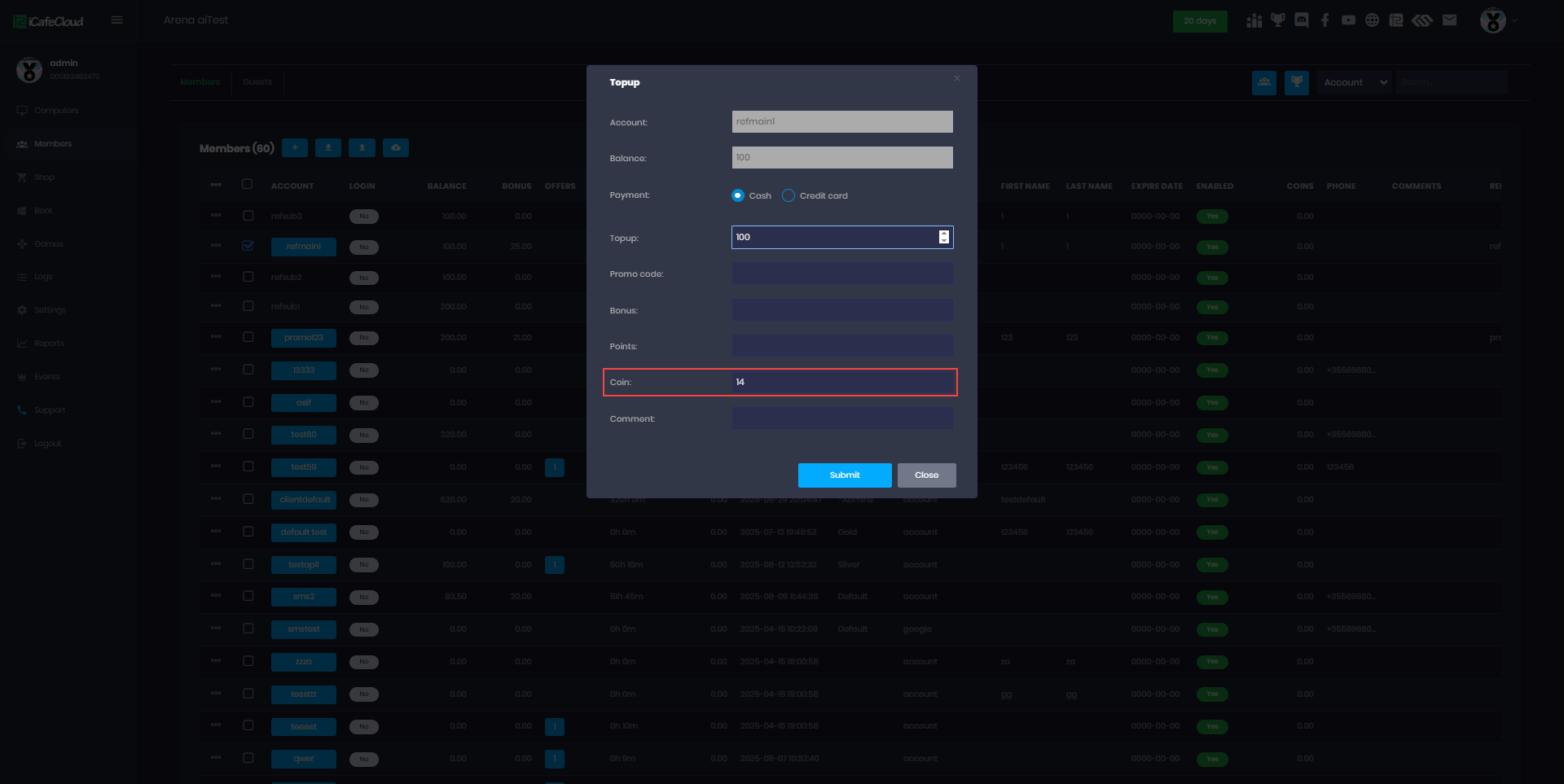
Task: Click the hamburger menu icon
Action: coord(117,20)
